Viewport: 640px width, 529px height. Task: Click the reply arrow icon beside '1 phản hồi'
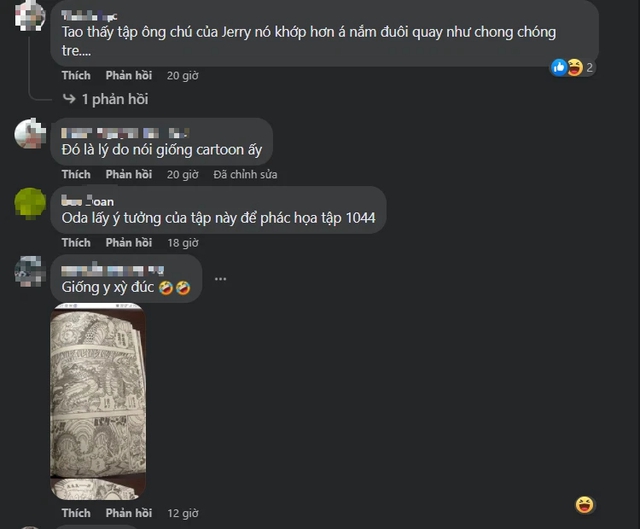pyautogui.click(x=69, y=99)
